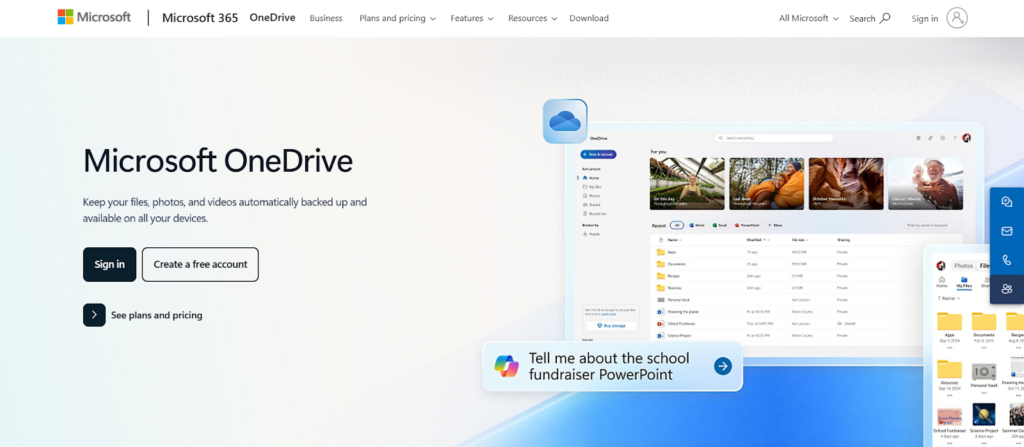This screenshot has height=447, width=1024.
Task: Expand the All Microsoft dropdown
Action: [808, 18]
